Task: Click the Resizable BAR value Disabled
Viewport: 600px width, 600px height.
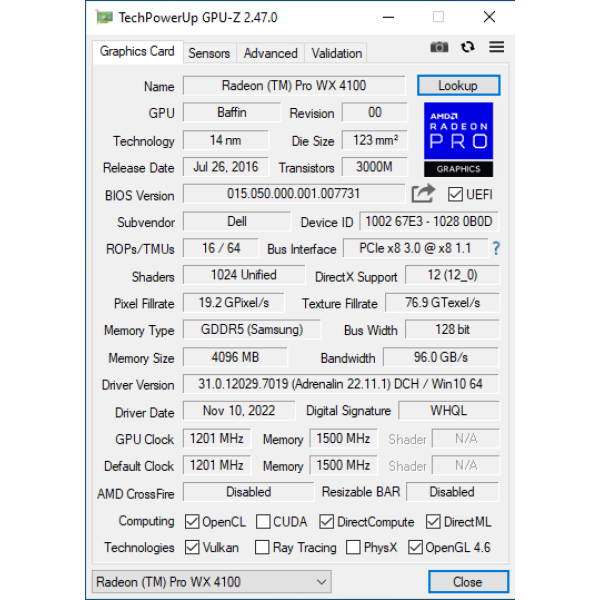Action: [452, 492]
